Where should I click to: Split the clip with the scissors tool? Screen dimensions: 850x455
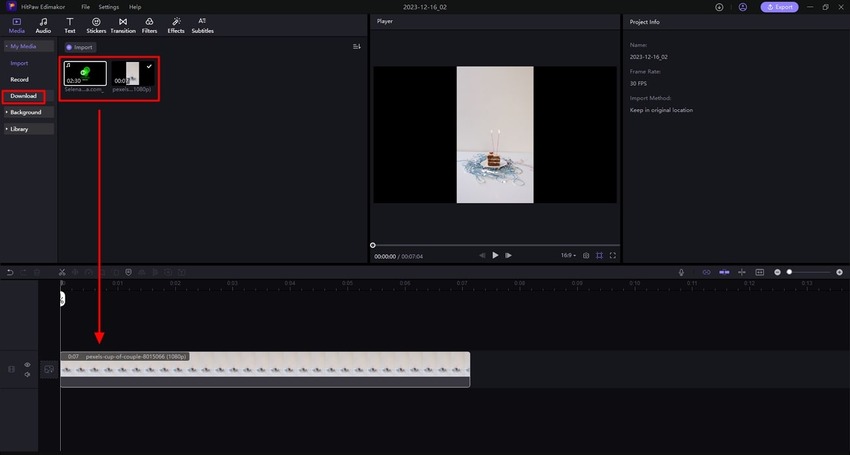click(62, 272)
